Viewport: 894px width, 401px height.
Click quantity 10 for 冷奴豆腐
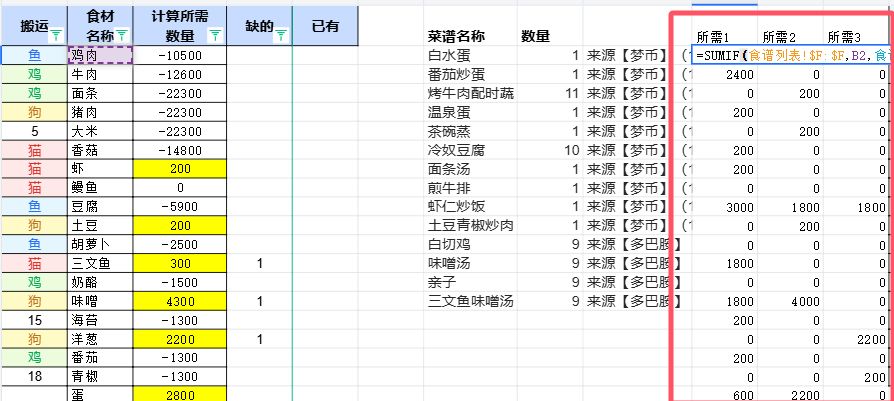click(x=550, y=149)
